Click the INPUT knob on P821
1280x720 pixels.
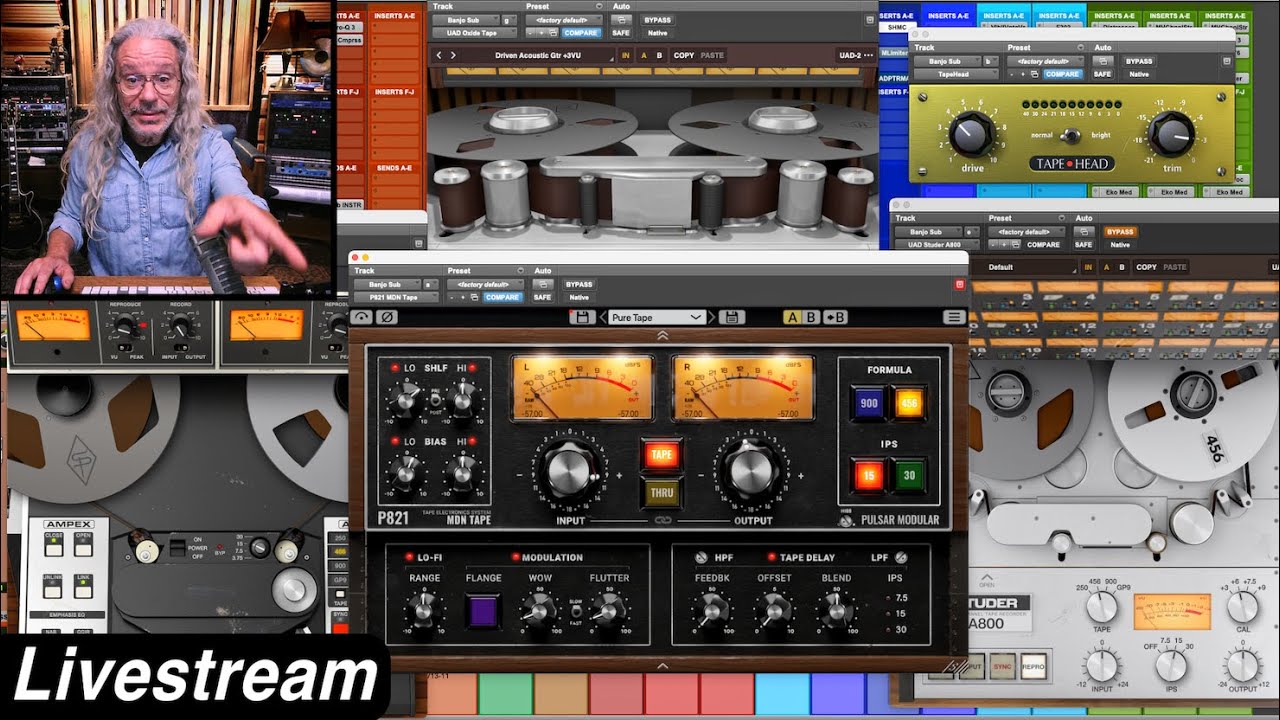coord(568,471)
